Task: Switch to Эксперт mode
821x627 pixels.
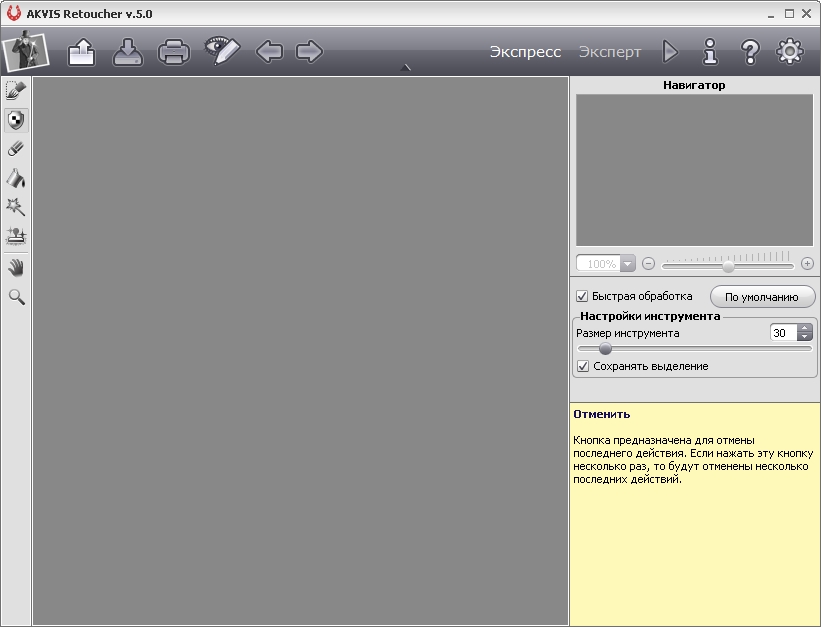Action: pos(609,52)
